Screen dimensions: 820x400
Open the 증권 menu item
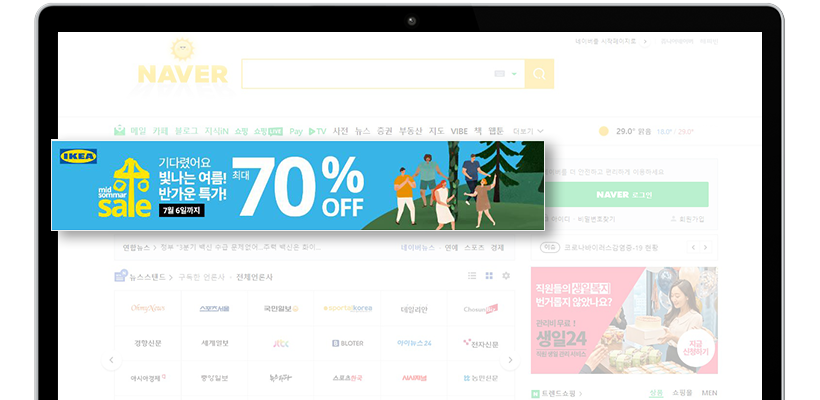tap(385, 131)
